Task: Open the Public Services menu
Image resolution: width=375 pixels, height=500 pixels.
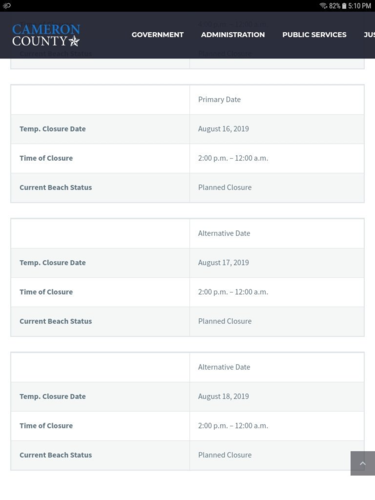Action: (314, 35)
